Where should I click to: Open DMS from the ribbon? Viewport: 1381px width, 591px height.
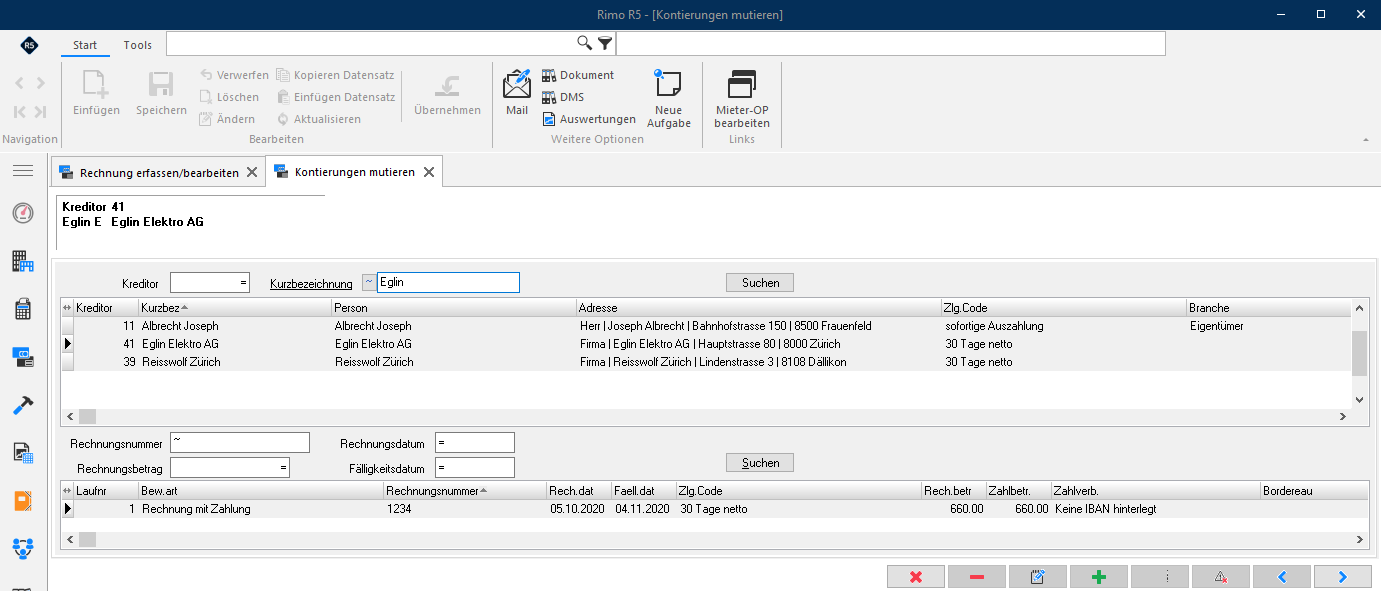(x=563, y=97)
